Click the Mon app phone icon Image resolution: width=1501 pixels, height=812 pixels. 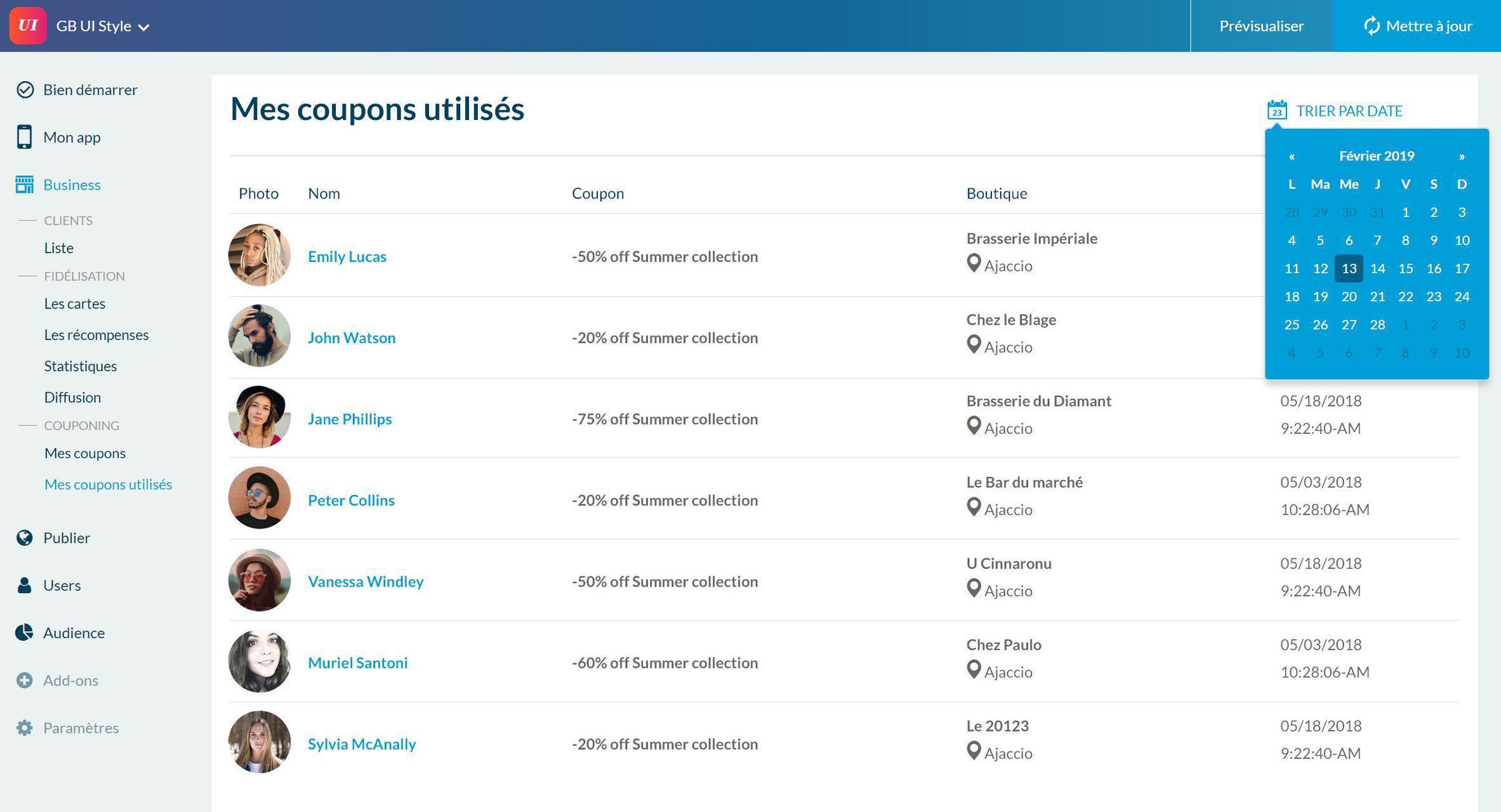pos(24,137)
